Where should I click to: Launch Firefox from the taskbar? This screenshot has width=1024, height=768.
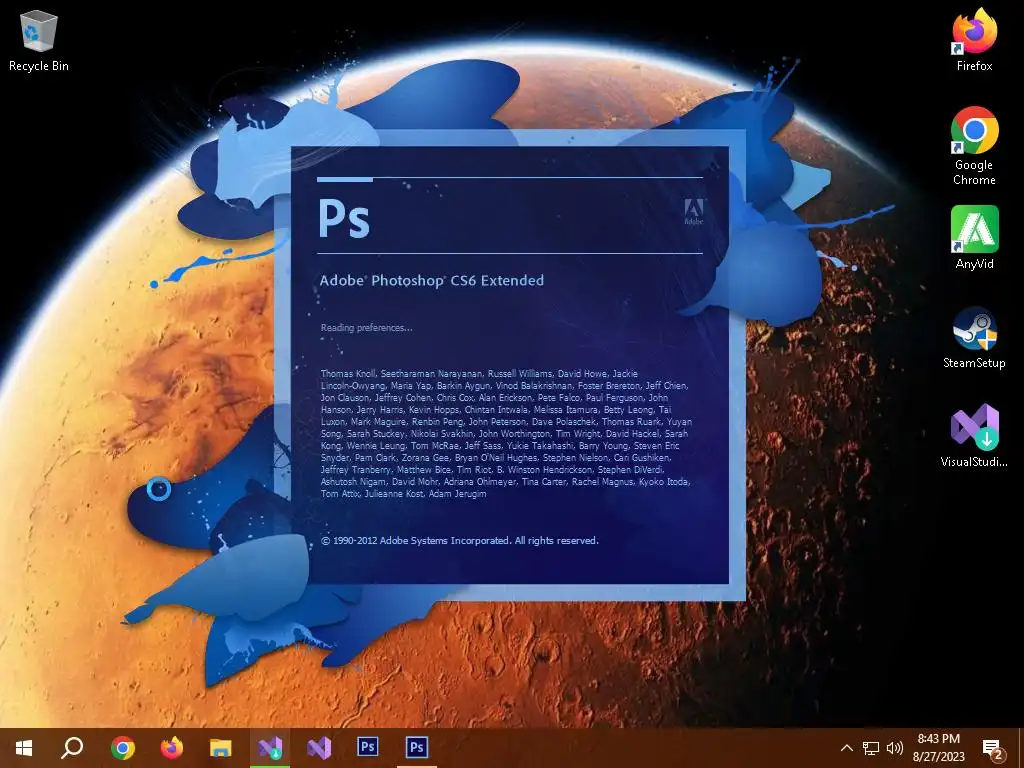172,748
